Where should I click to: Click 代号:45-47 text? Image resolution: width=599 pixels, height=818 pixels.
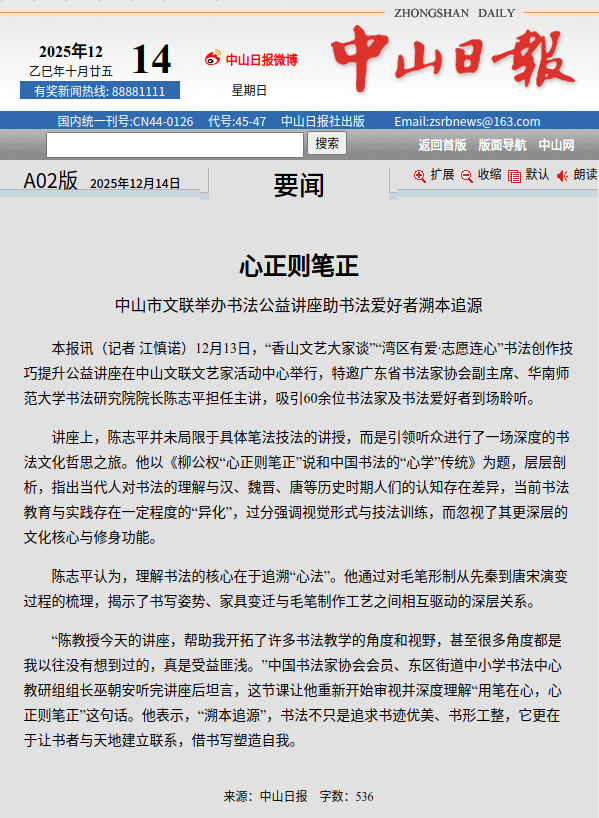pos(237,122)
